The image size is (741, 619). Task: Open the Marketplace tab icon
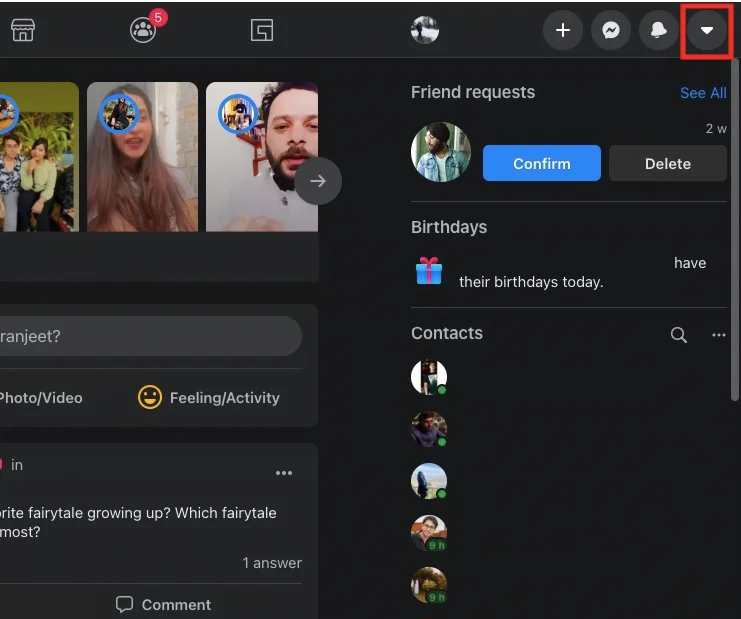point(22,30)
